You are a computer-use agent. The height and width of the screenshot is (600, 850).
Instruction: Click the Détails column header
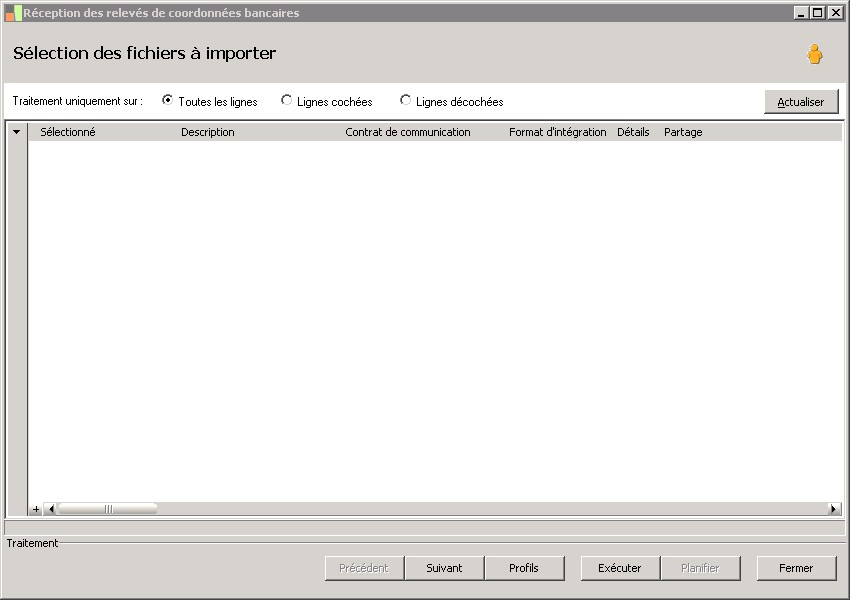(x=633, y=132)
